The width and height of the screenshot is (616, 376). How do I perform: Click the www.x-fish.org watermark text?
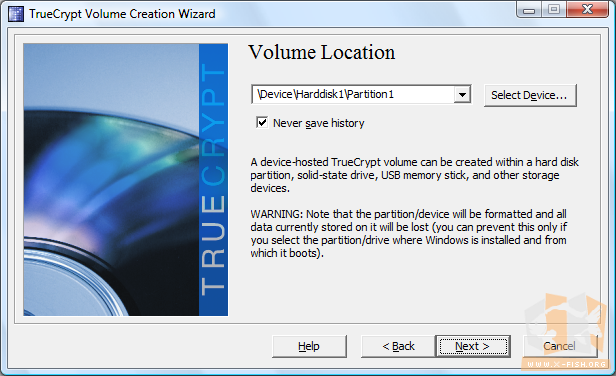(x=566, y=365)
